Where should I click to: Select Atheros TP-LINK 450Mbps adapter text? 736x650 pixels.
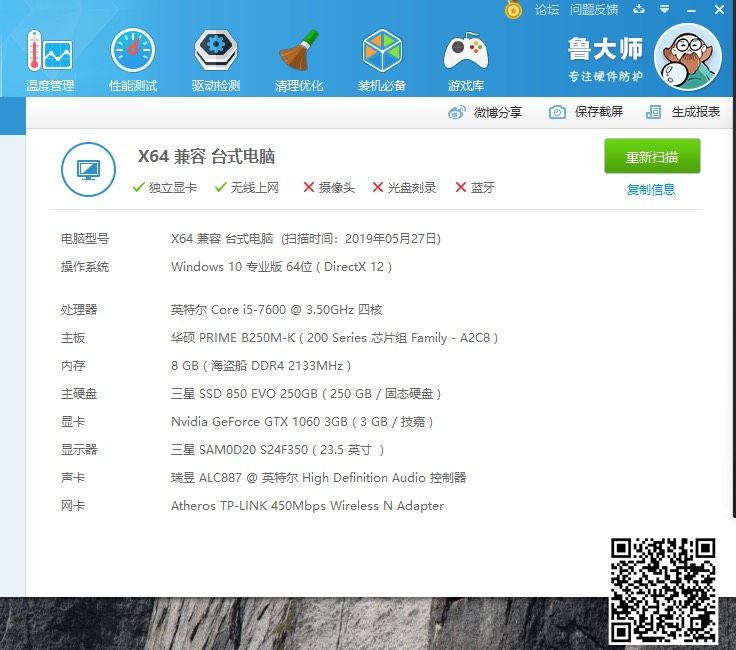click(x=307, y=506)
